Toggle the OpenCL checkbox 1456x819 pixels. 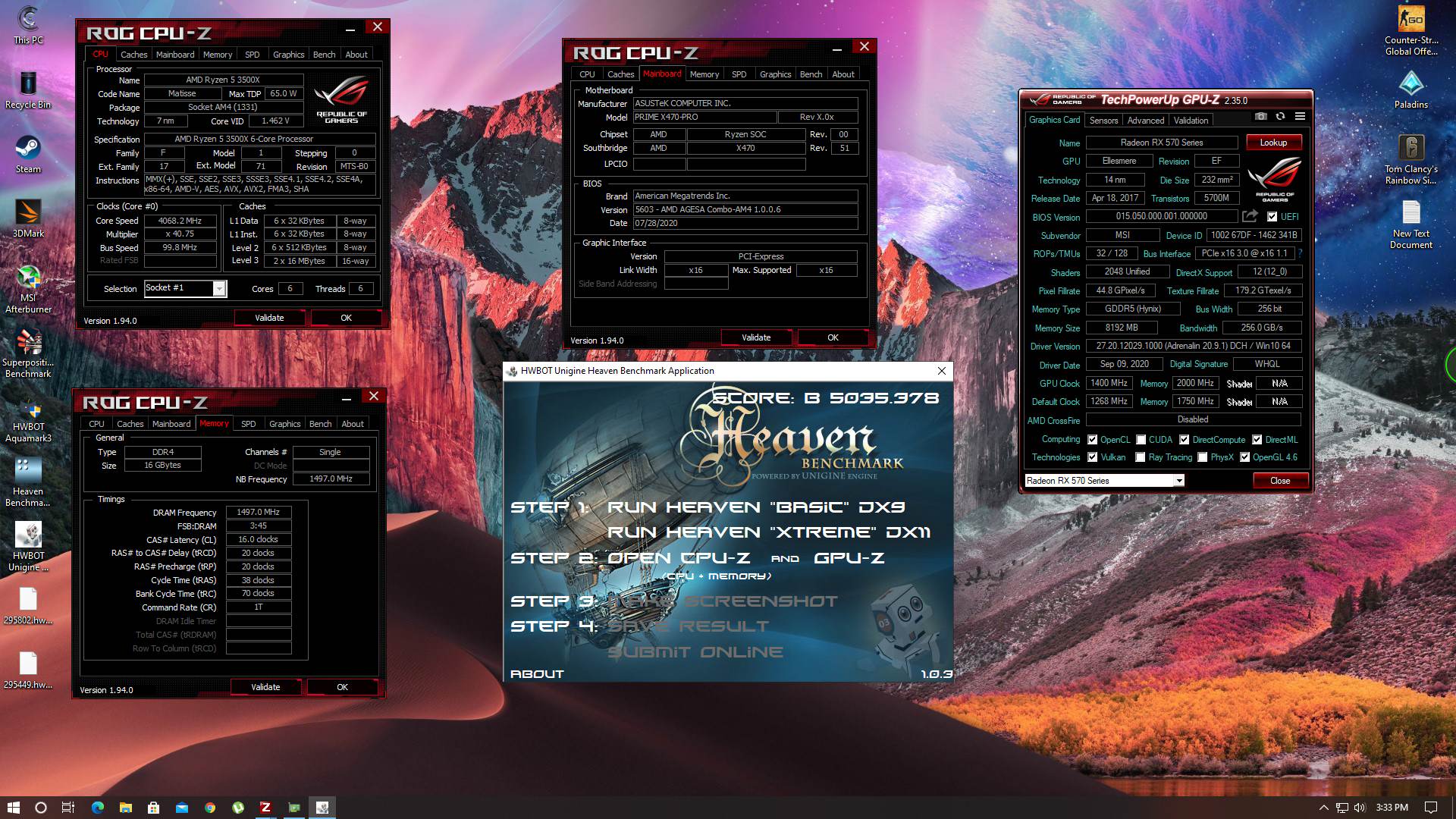[1092, 440]
